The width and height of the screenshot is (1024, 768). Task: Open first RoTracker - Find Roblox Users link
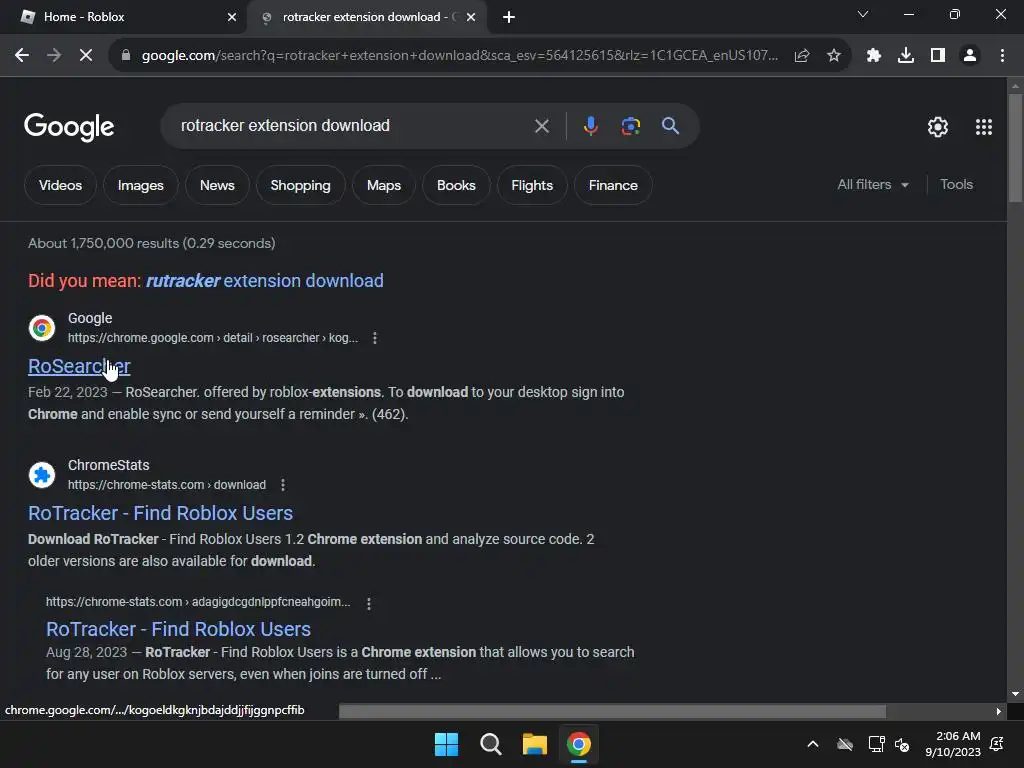coord(160,513)
